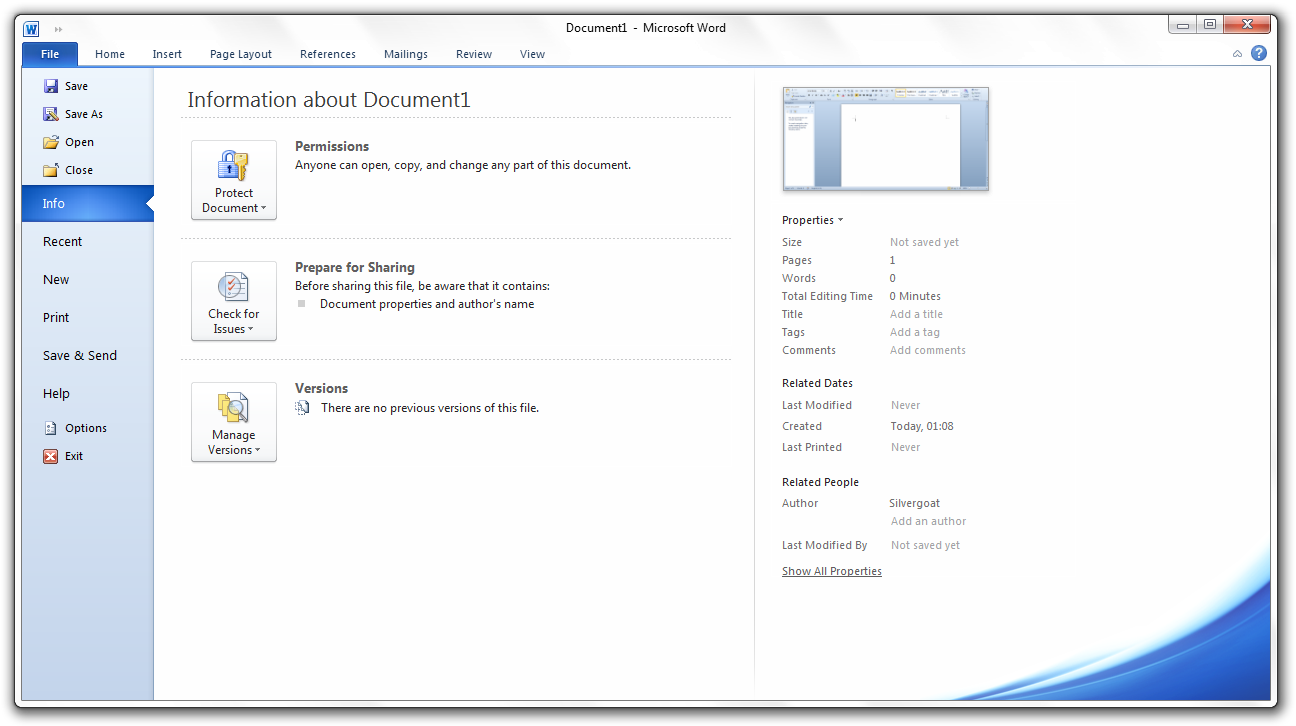Click Add a title field
1296x726 pixels.
coord(917,314)
